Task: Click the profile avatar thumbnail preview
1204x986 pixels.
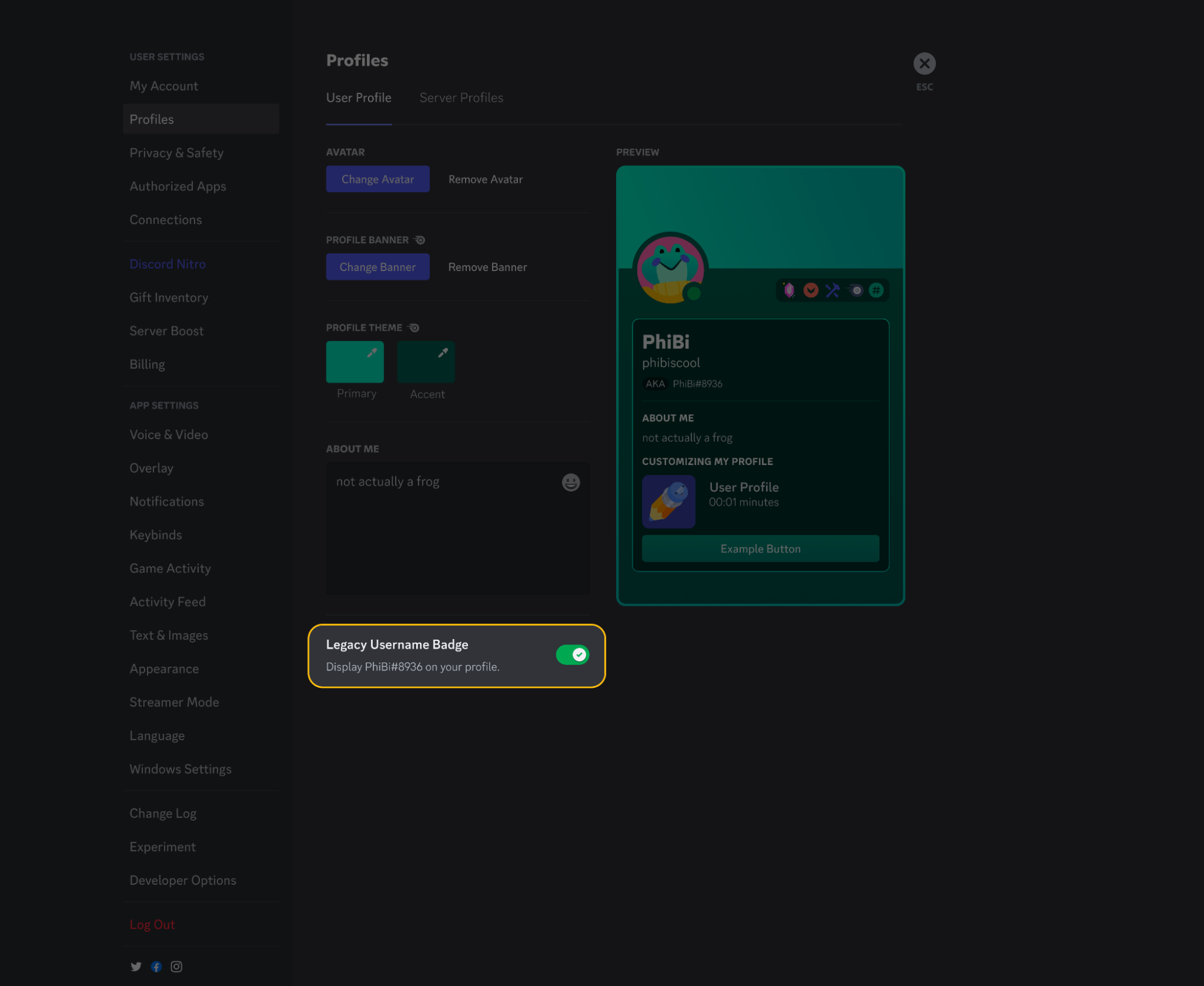Action: click(670, 265)
